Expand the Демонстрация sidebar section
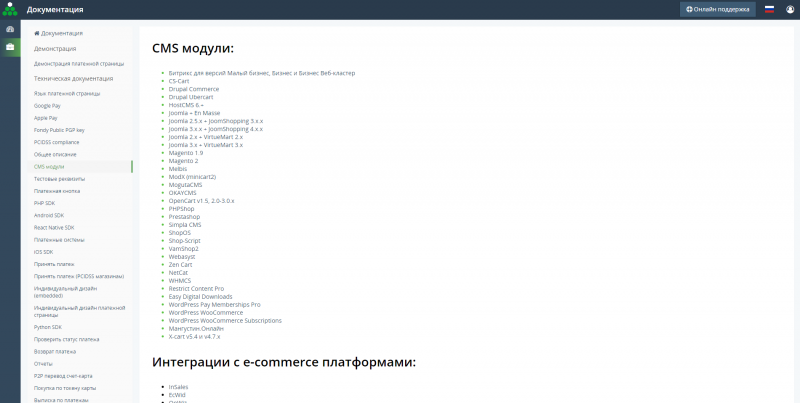 (x=55, y=48)
